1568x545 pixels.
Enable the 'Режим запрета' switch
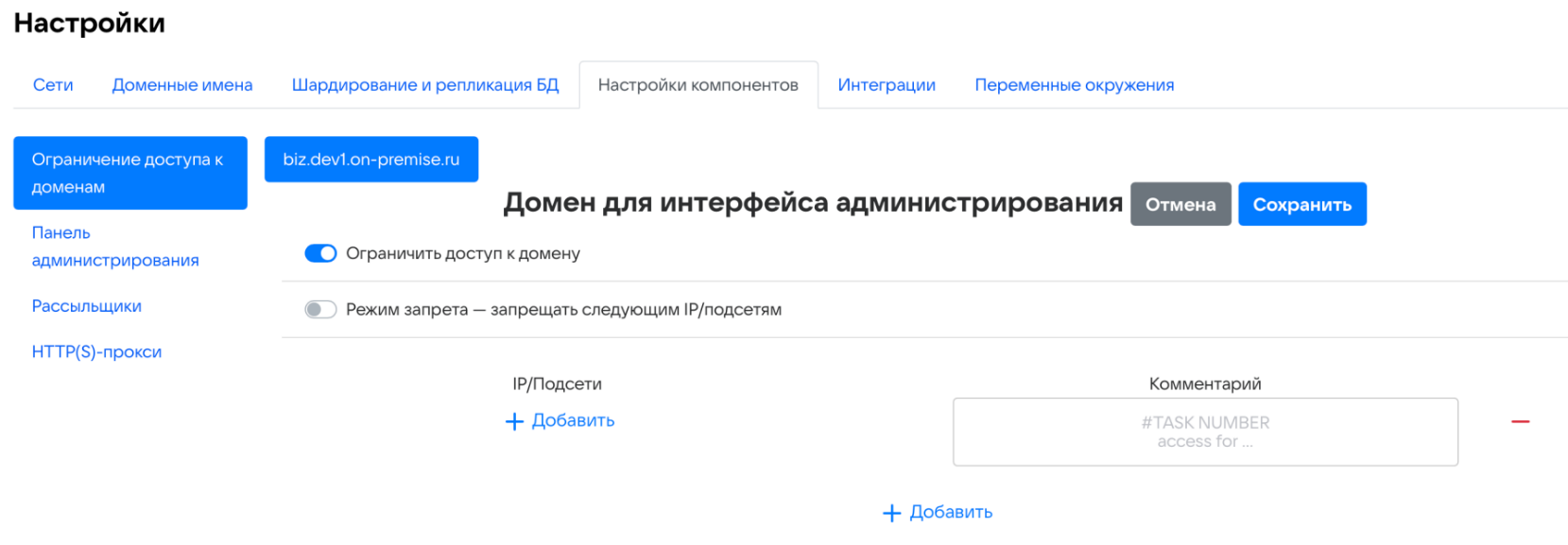point(320,310)
